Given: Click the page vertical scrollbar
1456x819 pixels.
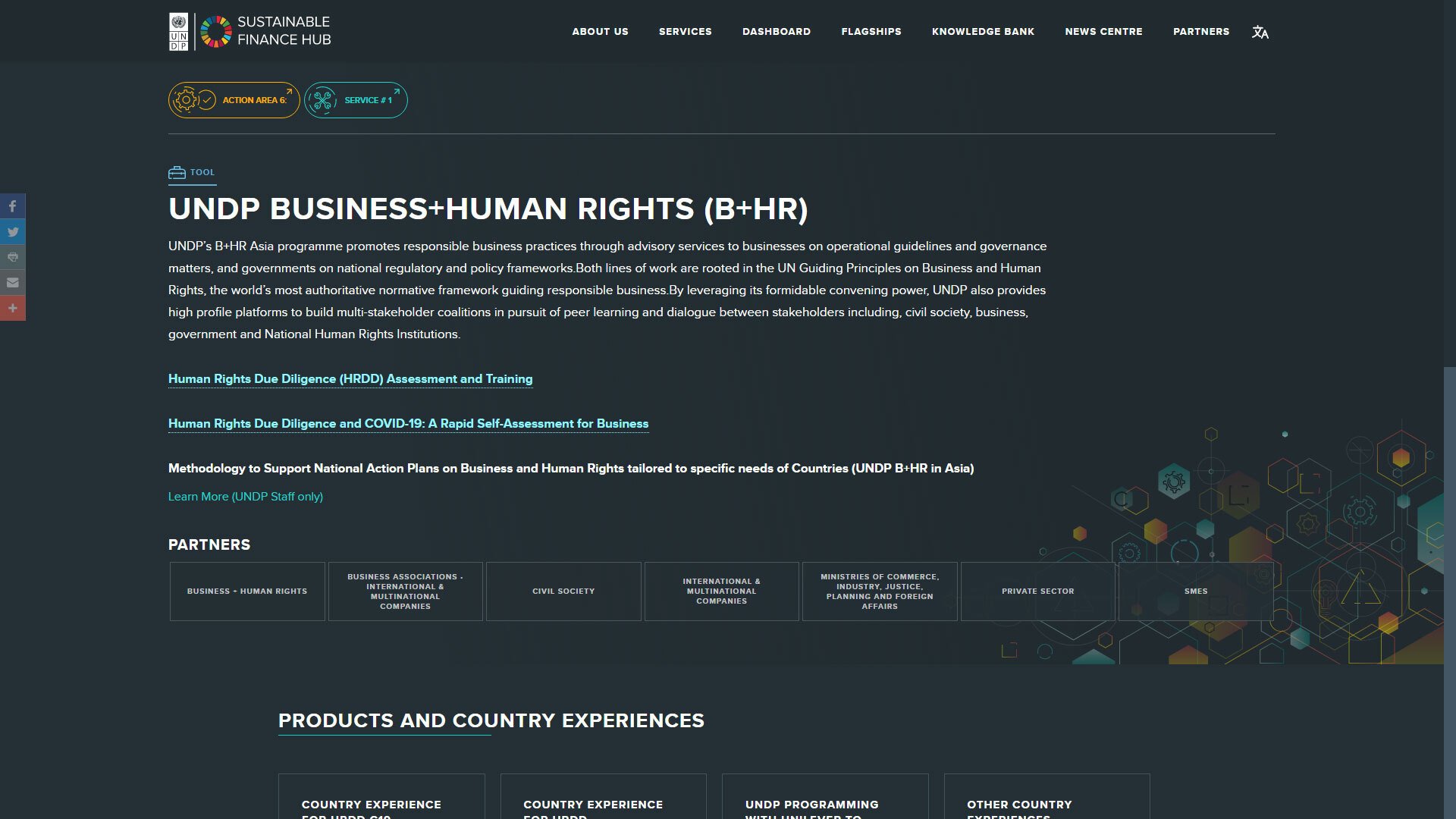Looking at the screenshot, I should click(x=1450, y=591).
